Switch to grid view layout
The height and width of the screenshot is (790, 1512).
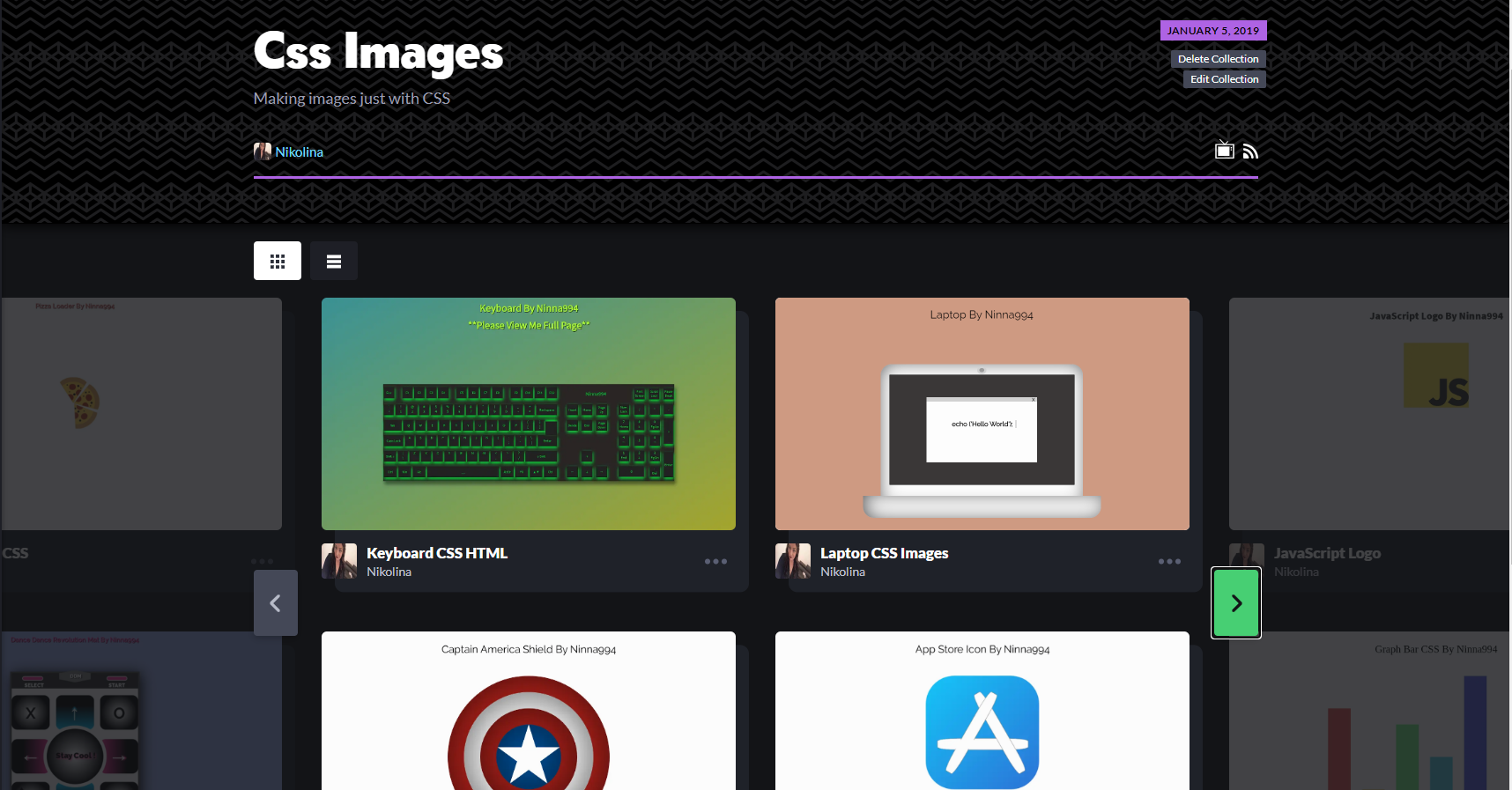click(x=278, y=261)
